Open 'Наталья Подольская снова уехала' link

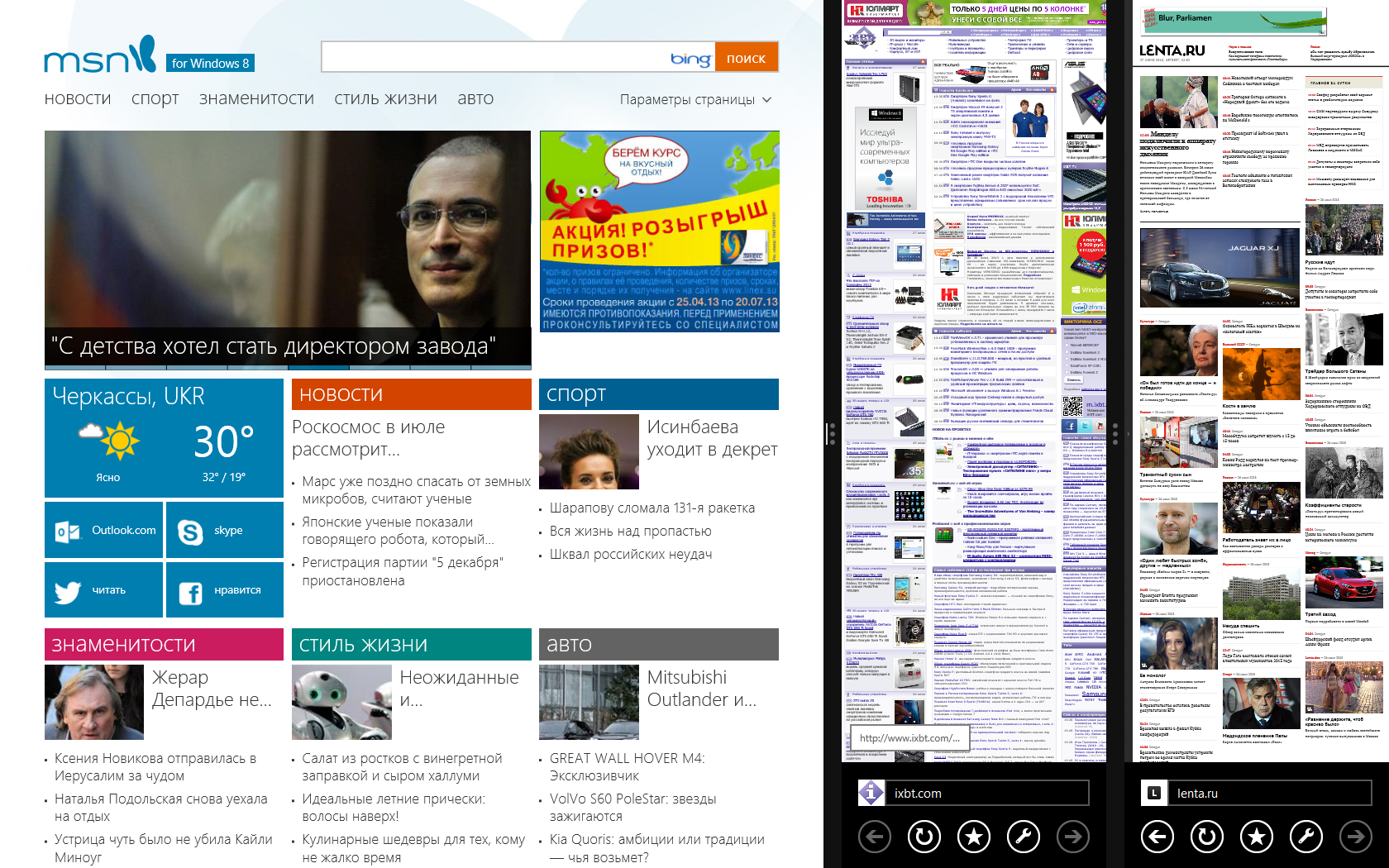coord(161,808)
